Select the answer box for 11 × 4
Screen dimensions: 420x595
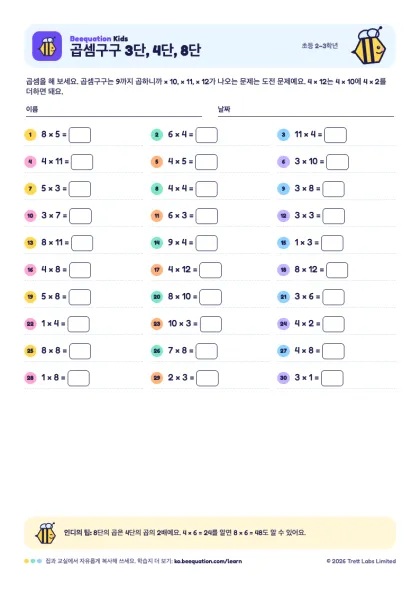tap(335, 135)
